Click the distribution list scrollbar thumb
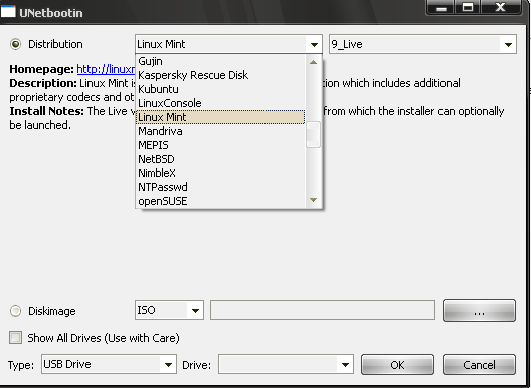The image size is (531, 388). (x=314, y=134)
